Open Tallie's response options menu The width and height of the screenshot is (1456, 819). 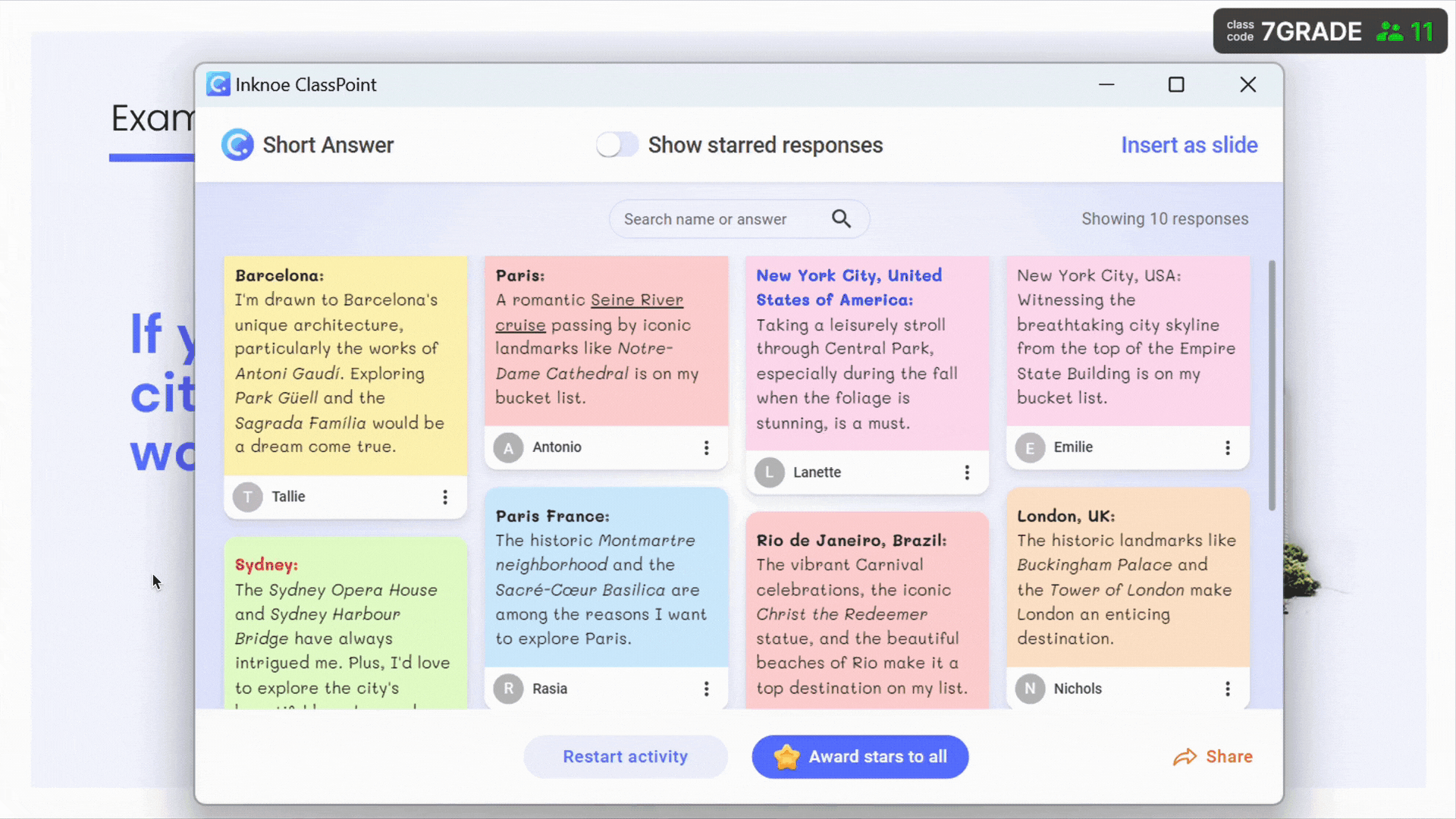click(445, 497)
